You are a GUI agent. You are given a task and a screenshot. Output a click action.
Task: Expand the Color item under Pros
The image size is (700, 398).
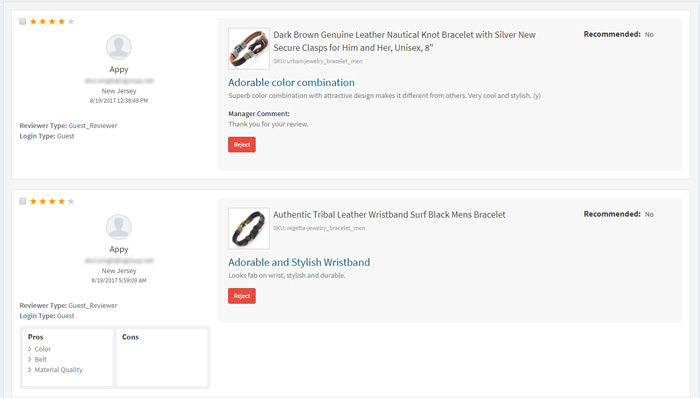click(x=40, y=349)
